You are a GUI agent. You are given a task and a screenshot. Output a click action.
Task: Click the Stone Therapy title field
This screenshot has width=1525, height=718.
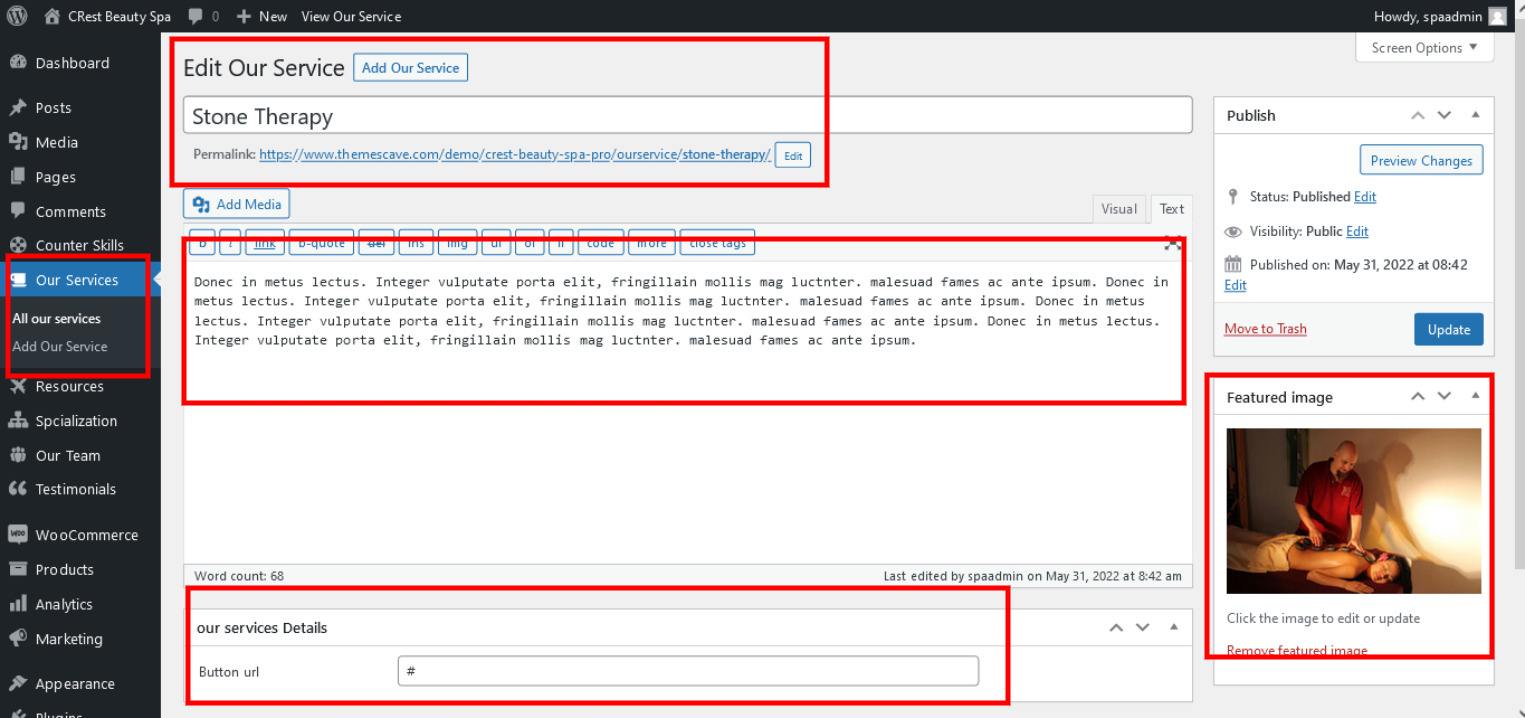point(688,116)
